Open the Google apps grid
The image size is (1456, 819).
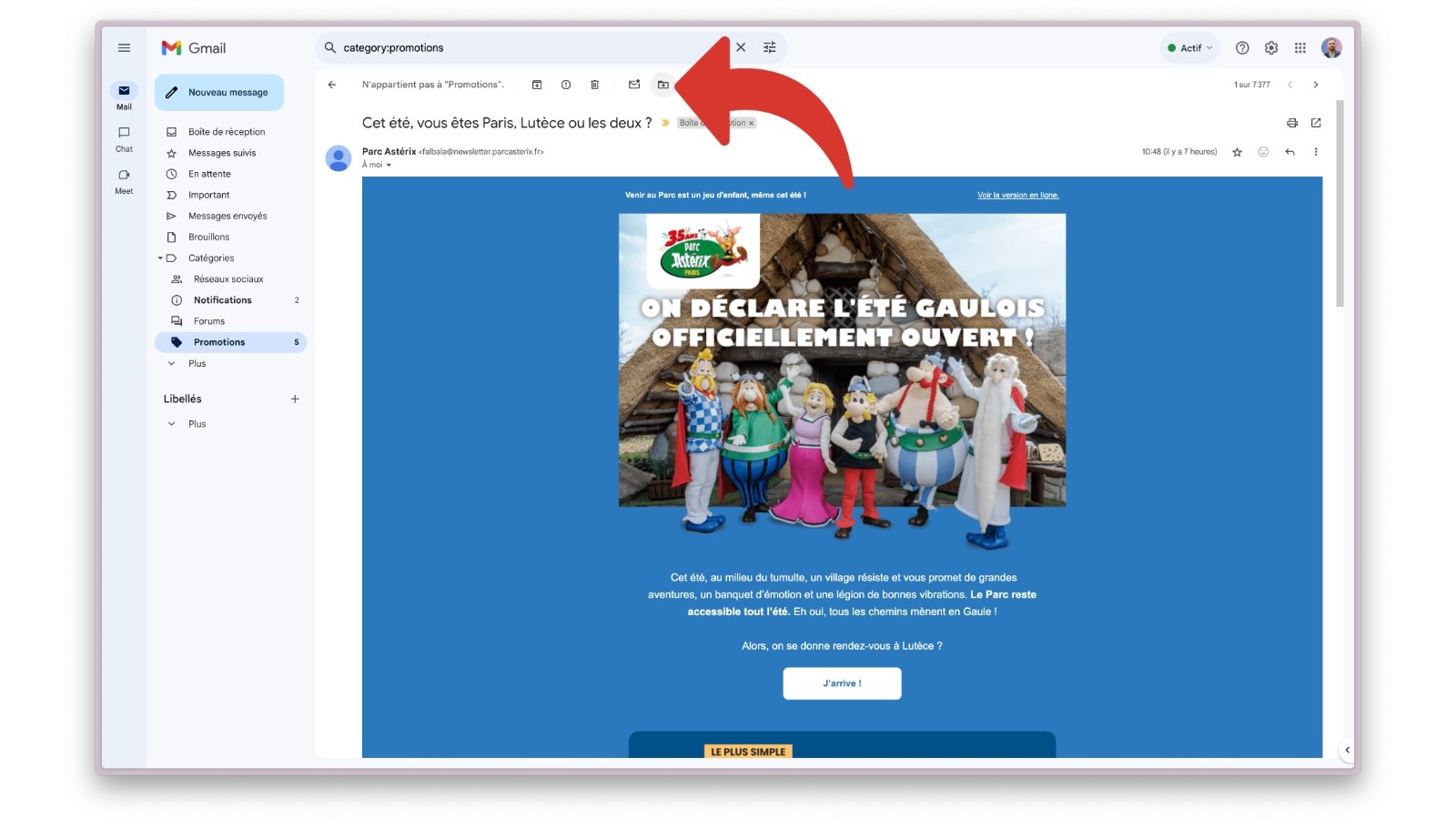(x=1300, y=48)
